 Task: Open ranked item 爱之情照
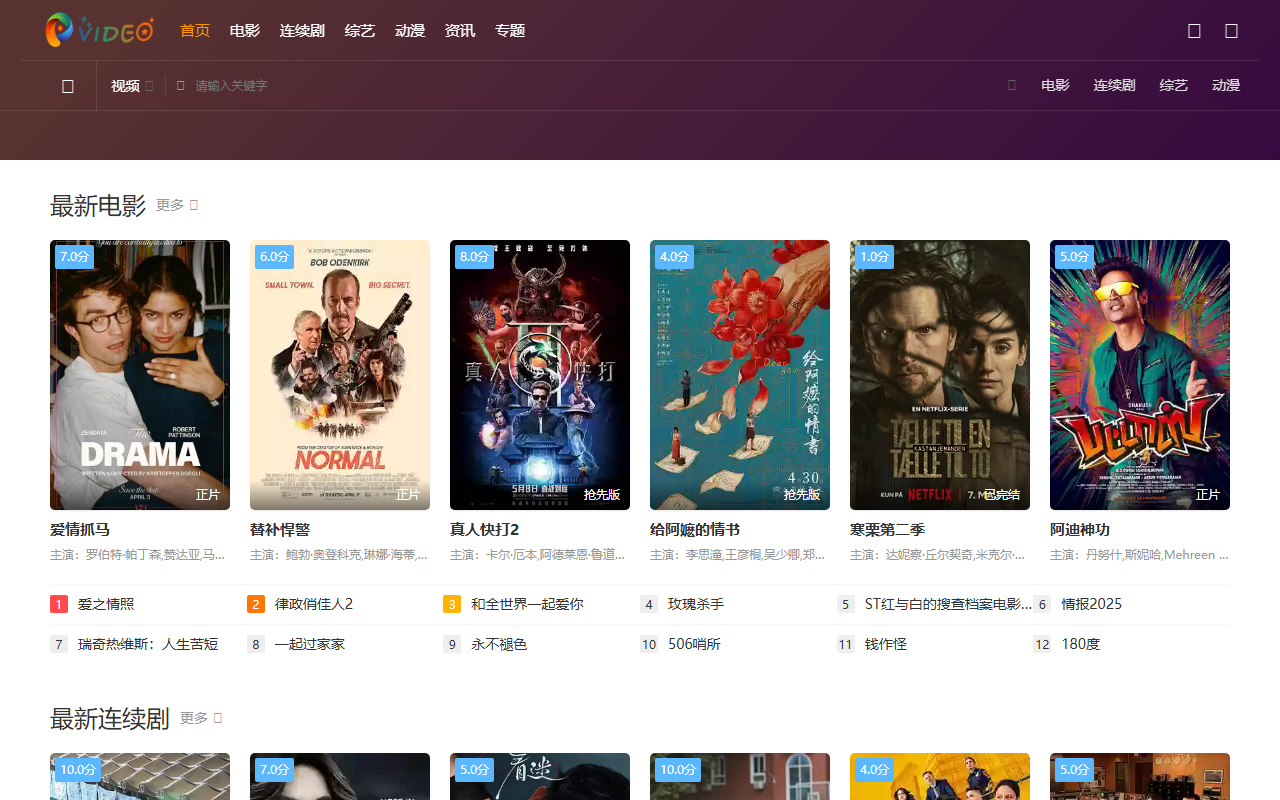click(106, 604)
